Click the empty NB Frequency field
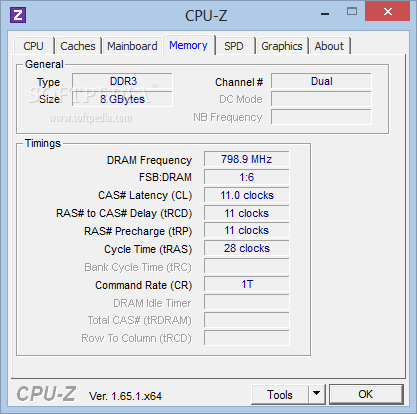 click(x=321, y=117)
